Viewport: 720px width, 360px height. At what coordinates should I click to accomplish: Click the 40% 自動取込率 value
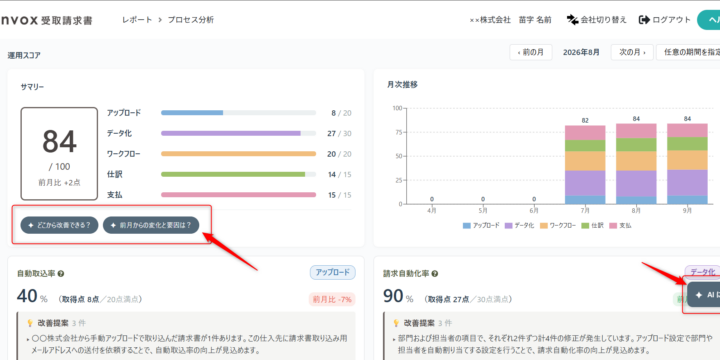coord(32,297)
